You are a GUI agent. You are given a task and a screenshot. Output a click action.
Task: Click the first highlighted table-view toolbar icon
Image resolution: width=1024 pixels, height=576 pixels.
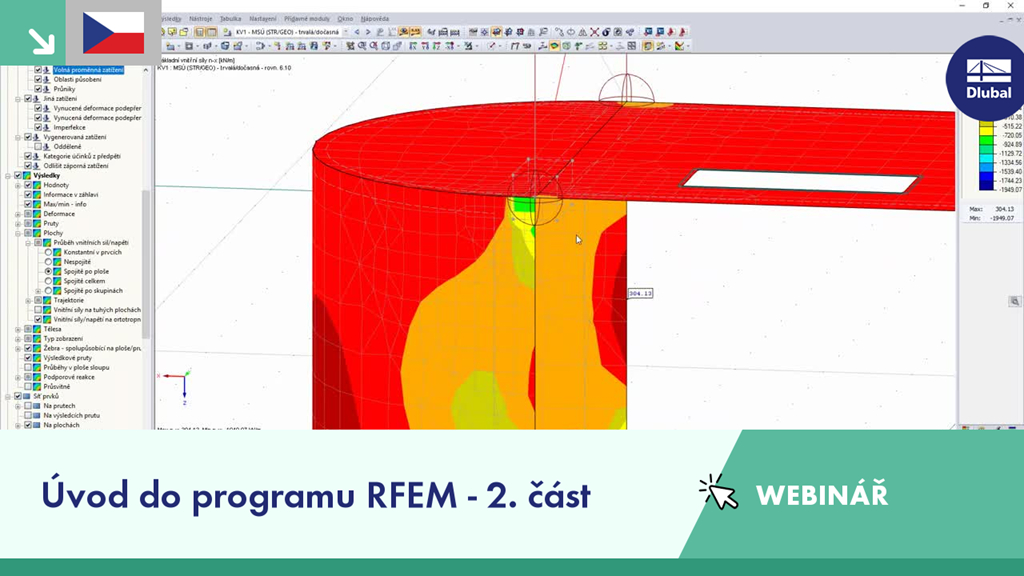click(x=200, y=32)
